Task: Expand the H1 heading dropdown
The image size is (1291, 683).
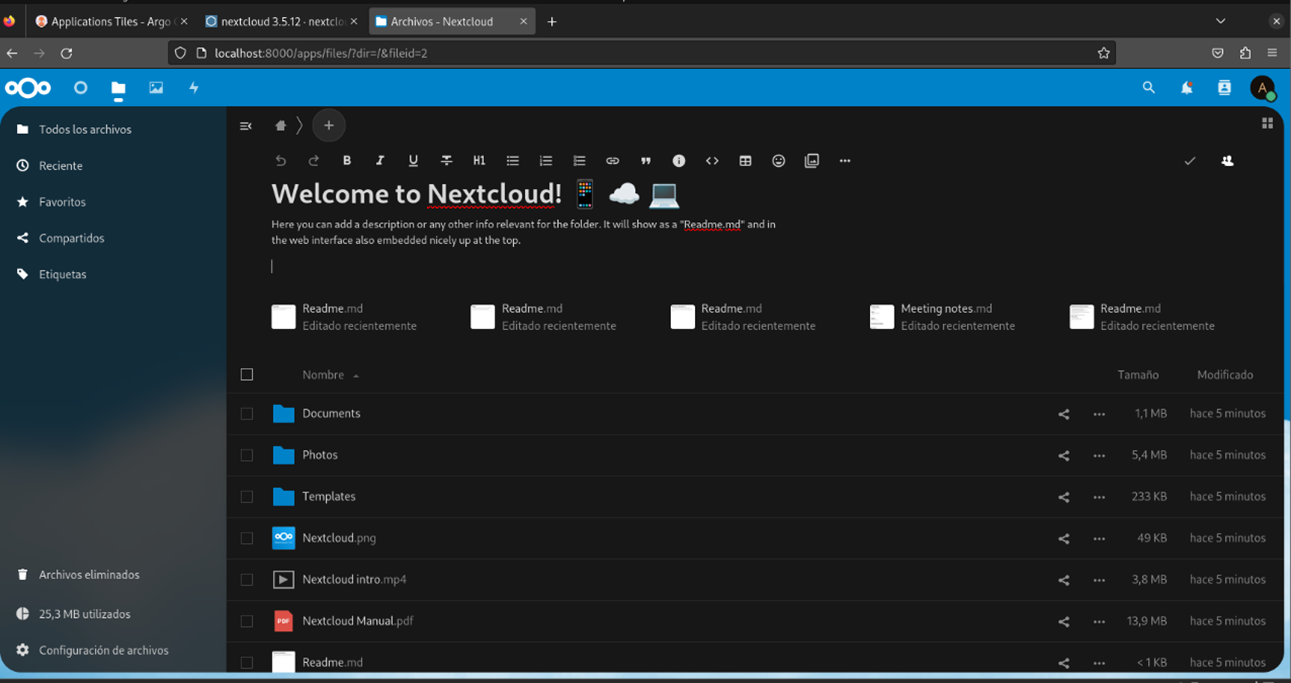Action: [x=479, y=161]
